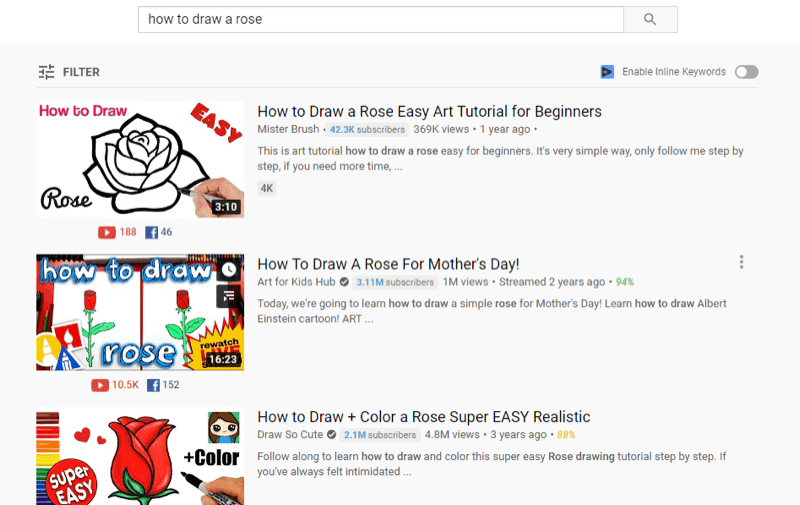Screen dimensions: 800x505
Task: Click 'Streamed 2 years ago' text
Action: point(552,282)
